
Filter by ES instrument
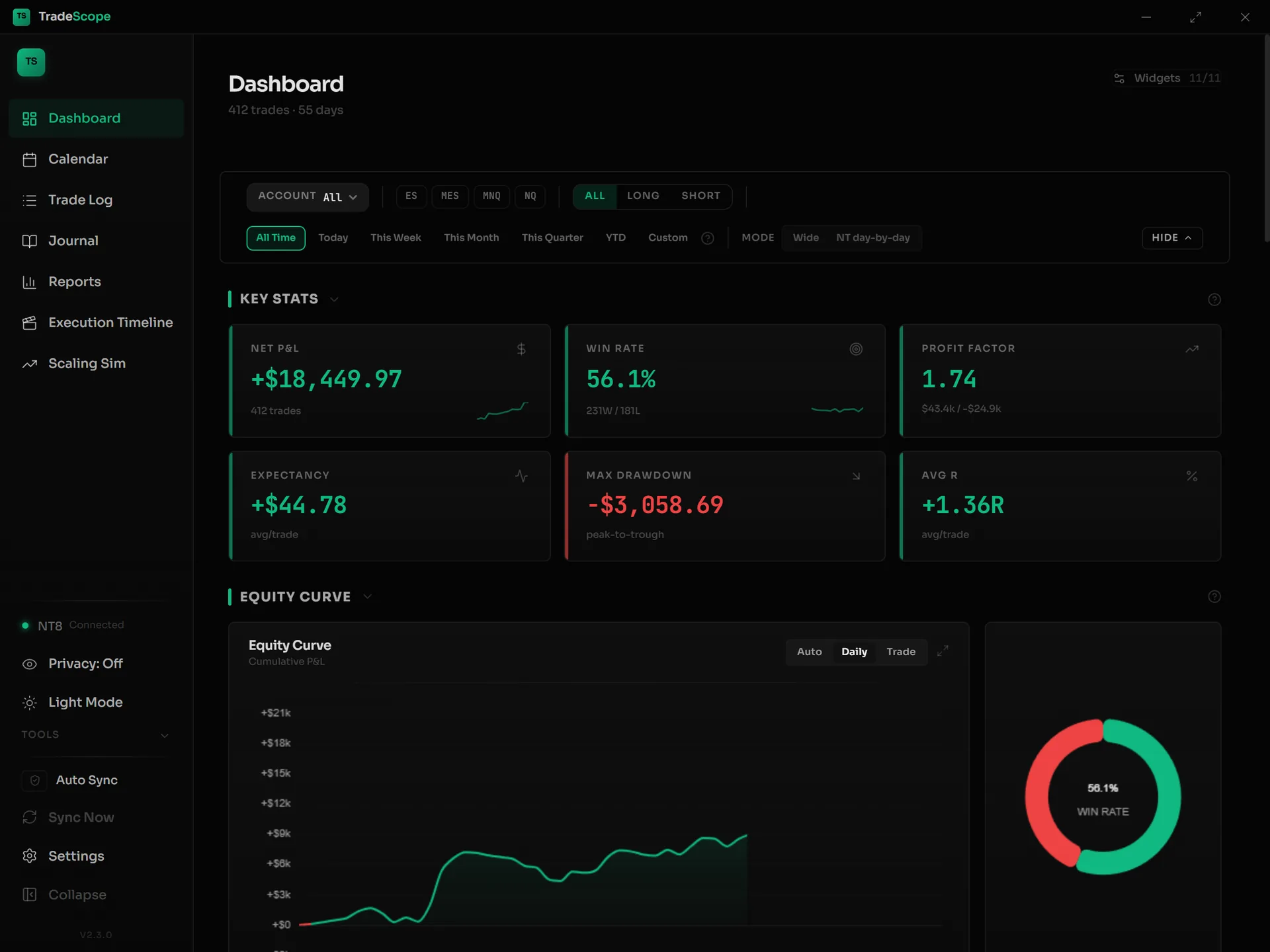click(411, 196)
